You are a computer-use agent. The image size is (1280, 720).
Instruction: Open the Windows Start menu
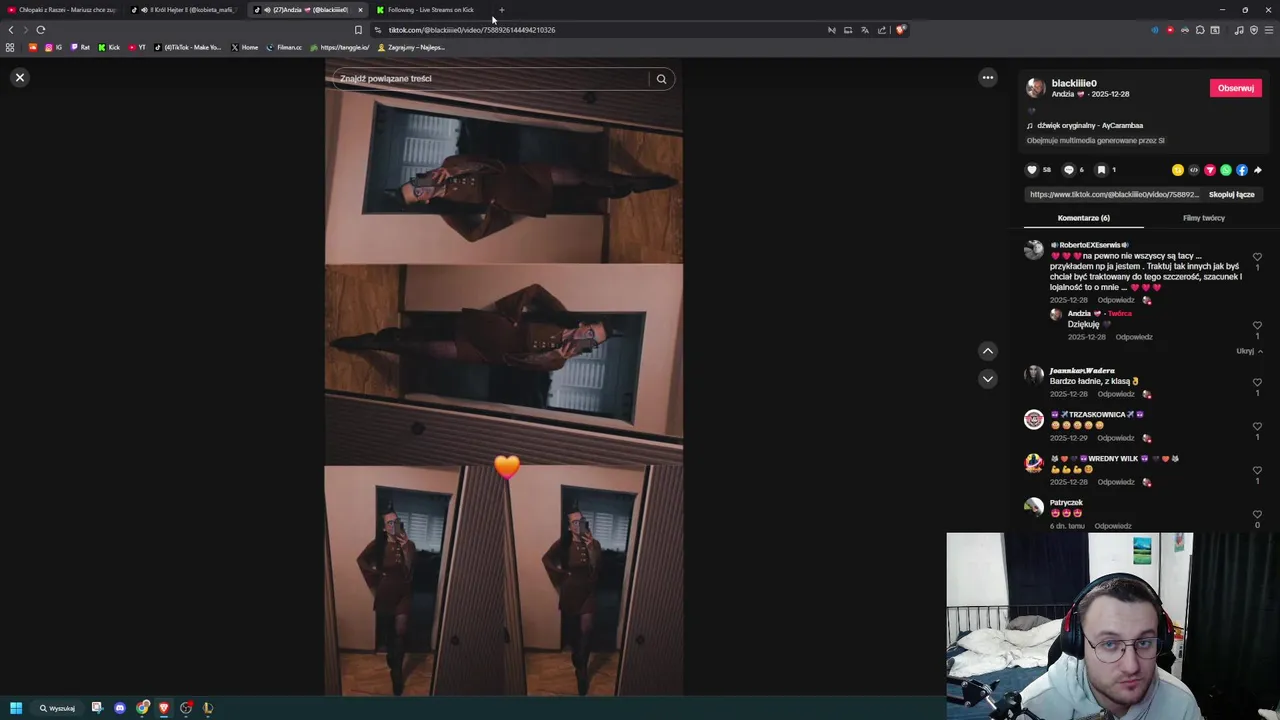click(16, 708)
